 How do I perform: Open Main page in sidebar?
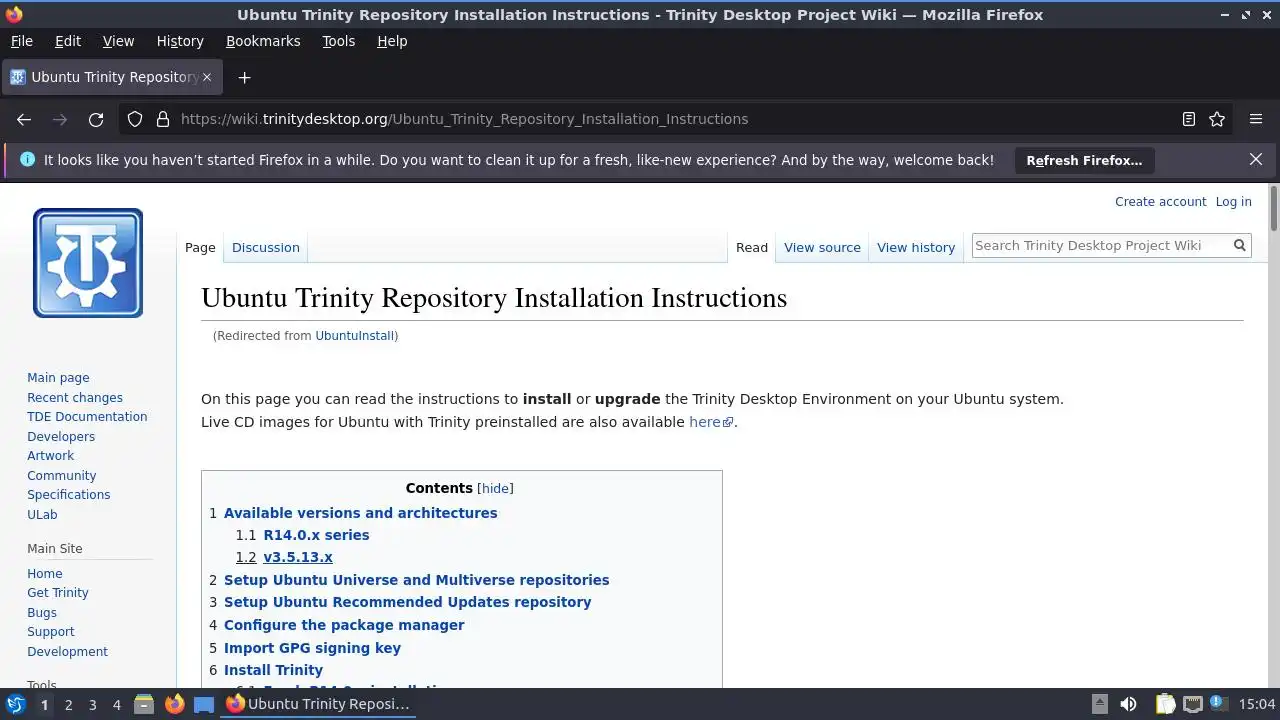[58, 378]
